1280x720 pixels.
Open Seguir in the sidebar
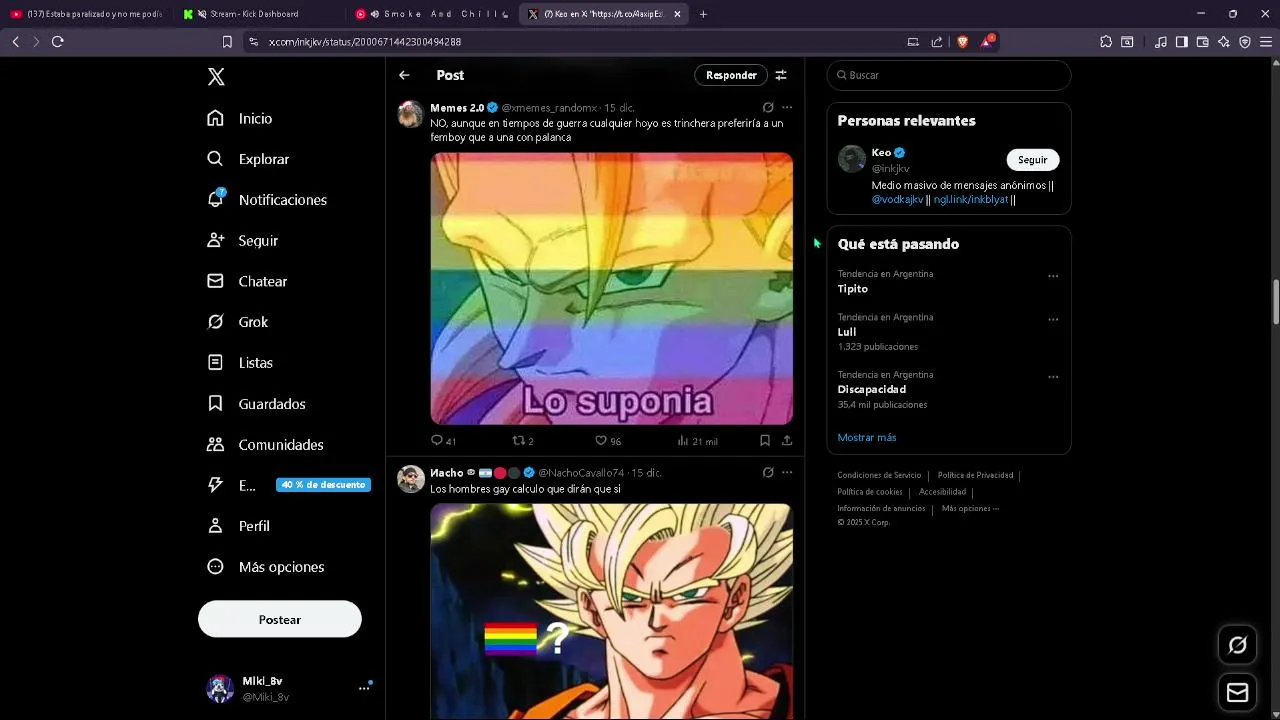click(242, 241)
